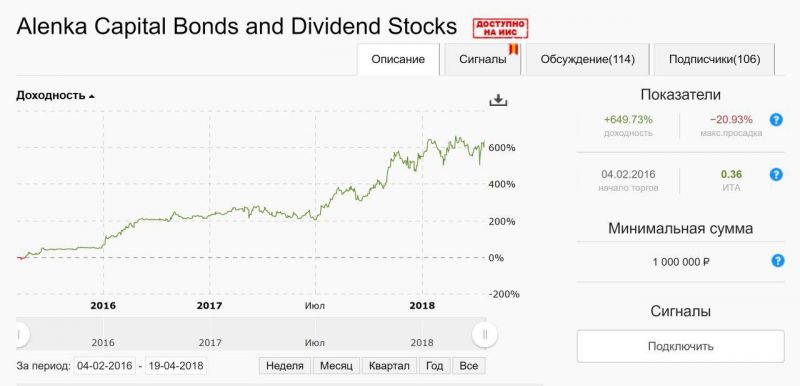Viewport: 800px width, 386px height.
Task: Set chart range to Месяц
Action: [336, 366]
